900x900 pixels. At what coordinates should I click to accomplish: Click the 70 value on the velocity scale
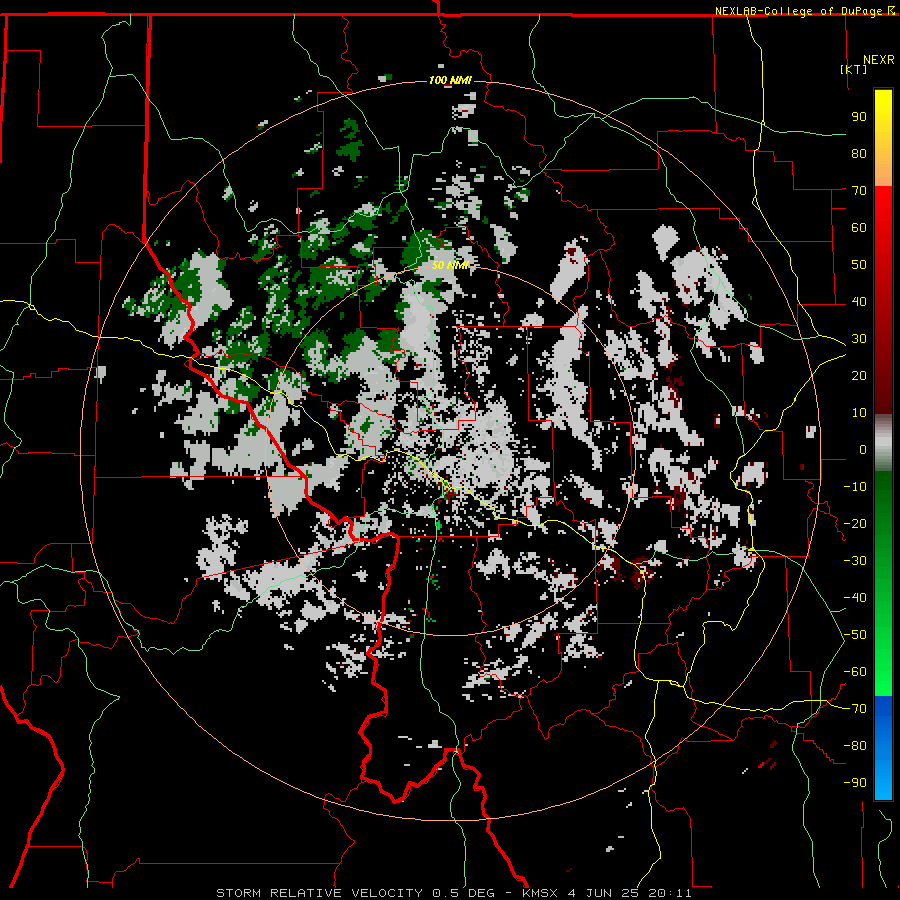click(859, 191)
